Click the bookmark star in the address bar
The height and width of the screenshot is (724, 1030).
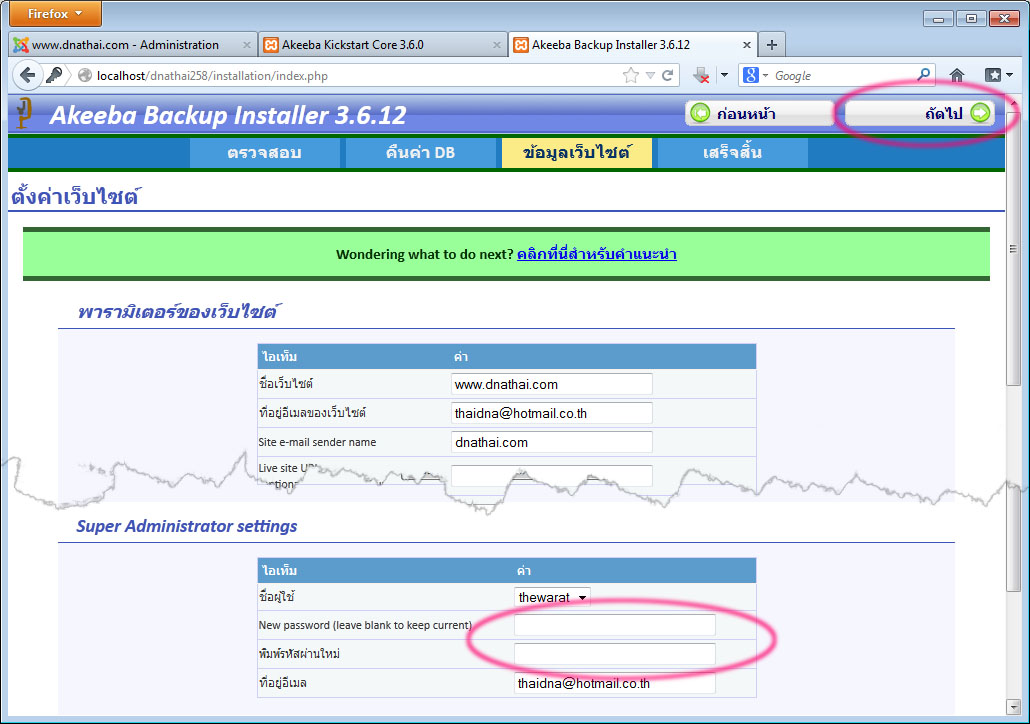tap(631, 75)
